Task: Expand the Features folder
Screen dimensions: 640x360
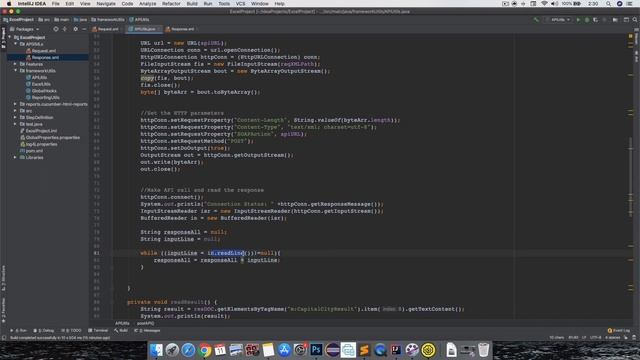Action: coord(16,64)
